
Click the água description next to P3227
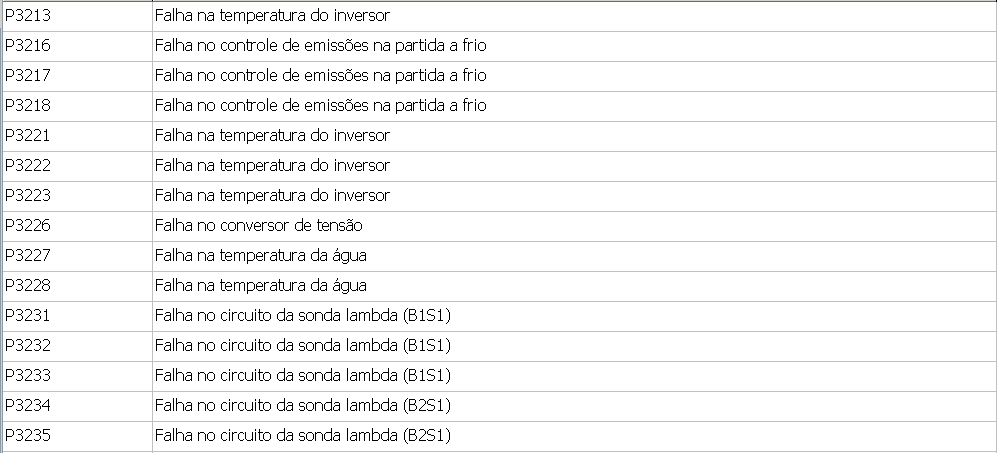point(261,256)
